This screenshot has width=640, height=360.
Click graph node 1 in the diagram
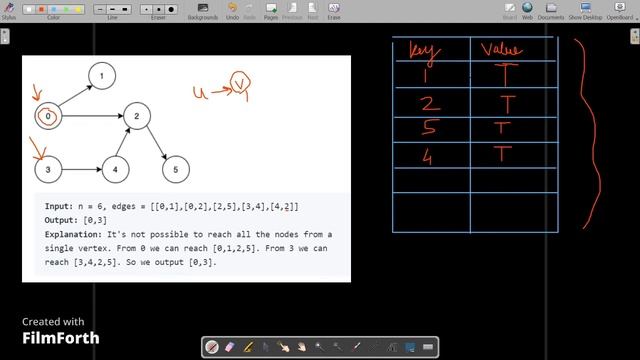click(102, 76)
